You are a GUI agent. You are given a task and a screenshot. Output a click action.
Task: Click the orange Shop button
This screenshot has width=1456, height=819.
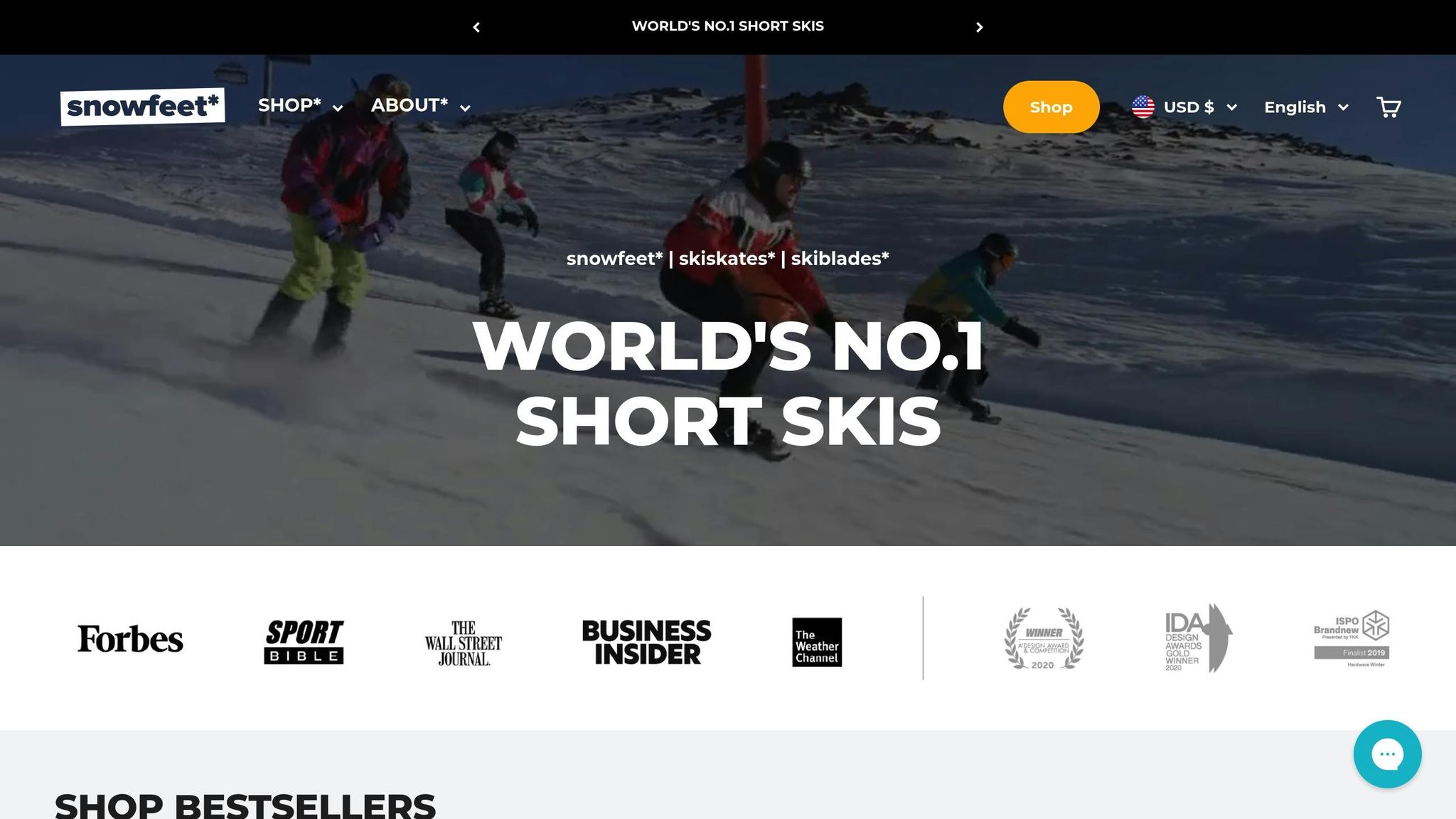click(1051, 107)
